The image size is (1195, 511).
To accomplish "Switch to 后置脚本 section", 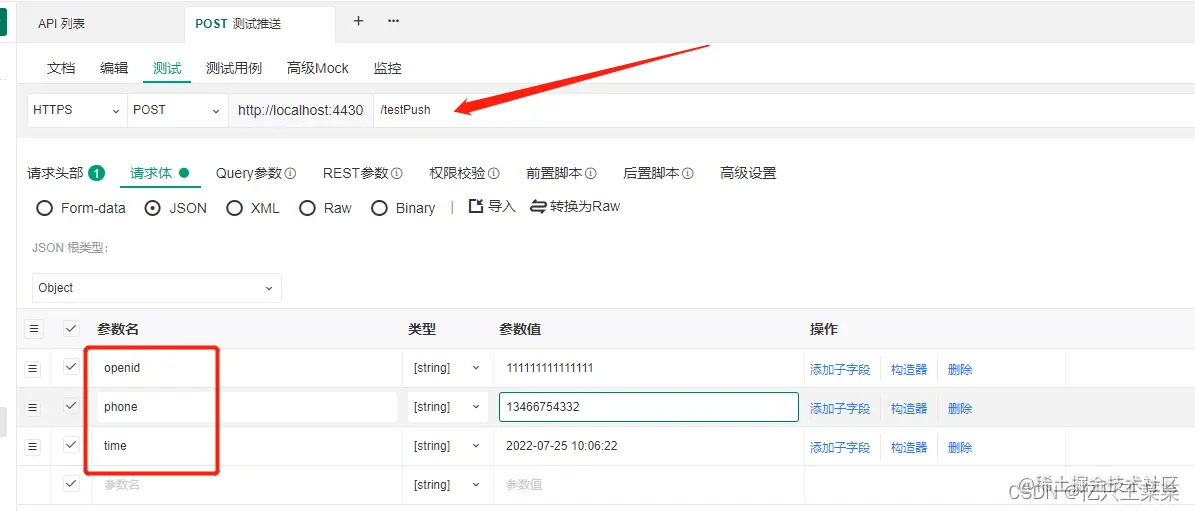I will click(x=652, y=173).
